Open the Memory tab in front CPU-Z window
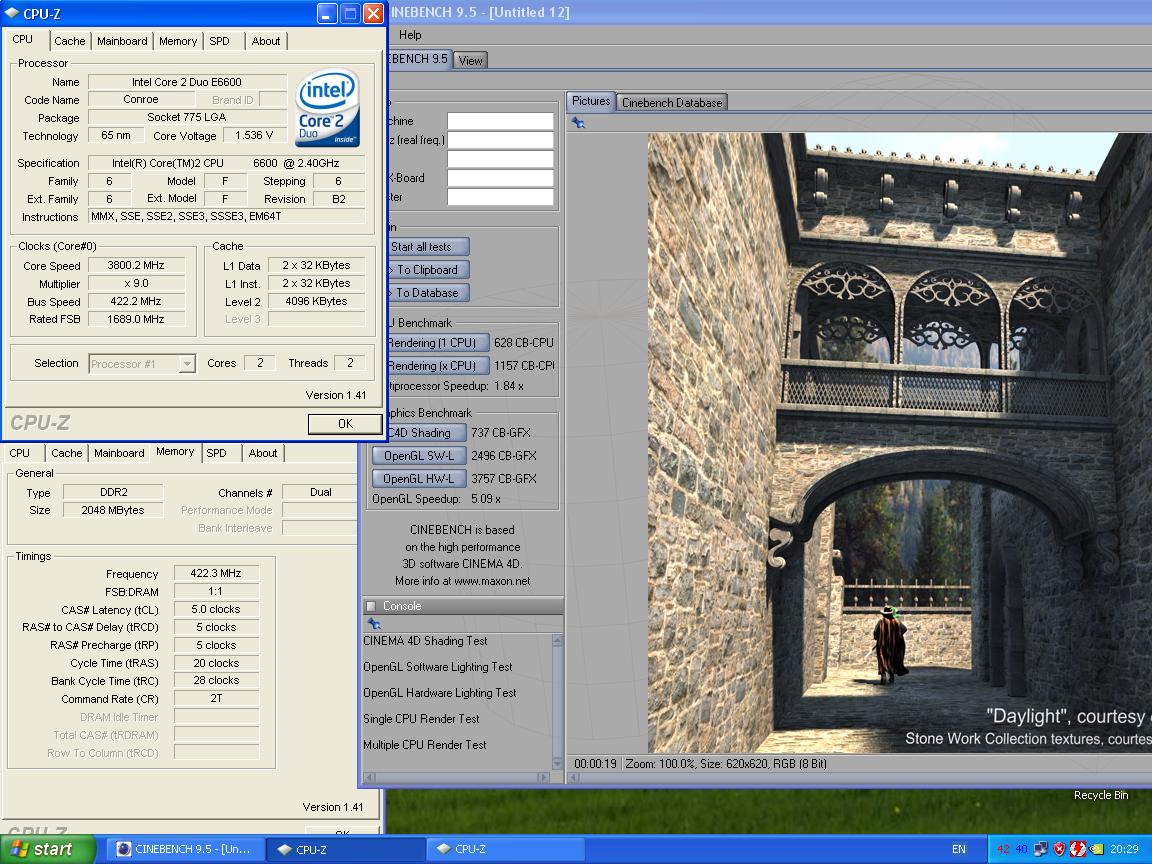The width and height of the screenshot is (1152, 864). click(178, 41)
